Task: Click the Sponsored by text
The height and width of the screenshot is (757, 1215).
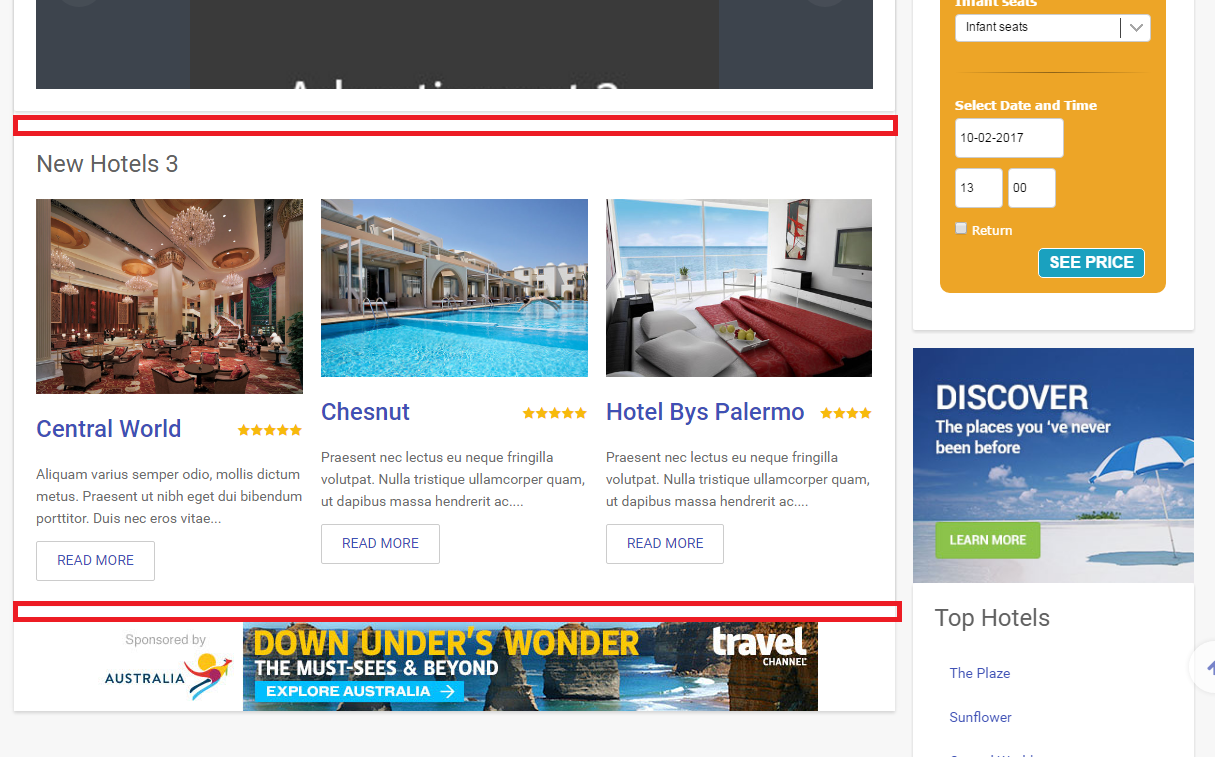Action: (165, 640)
